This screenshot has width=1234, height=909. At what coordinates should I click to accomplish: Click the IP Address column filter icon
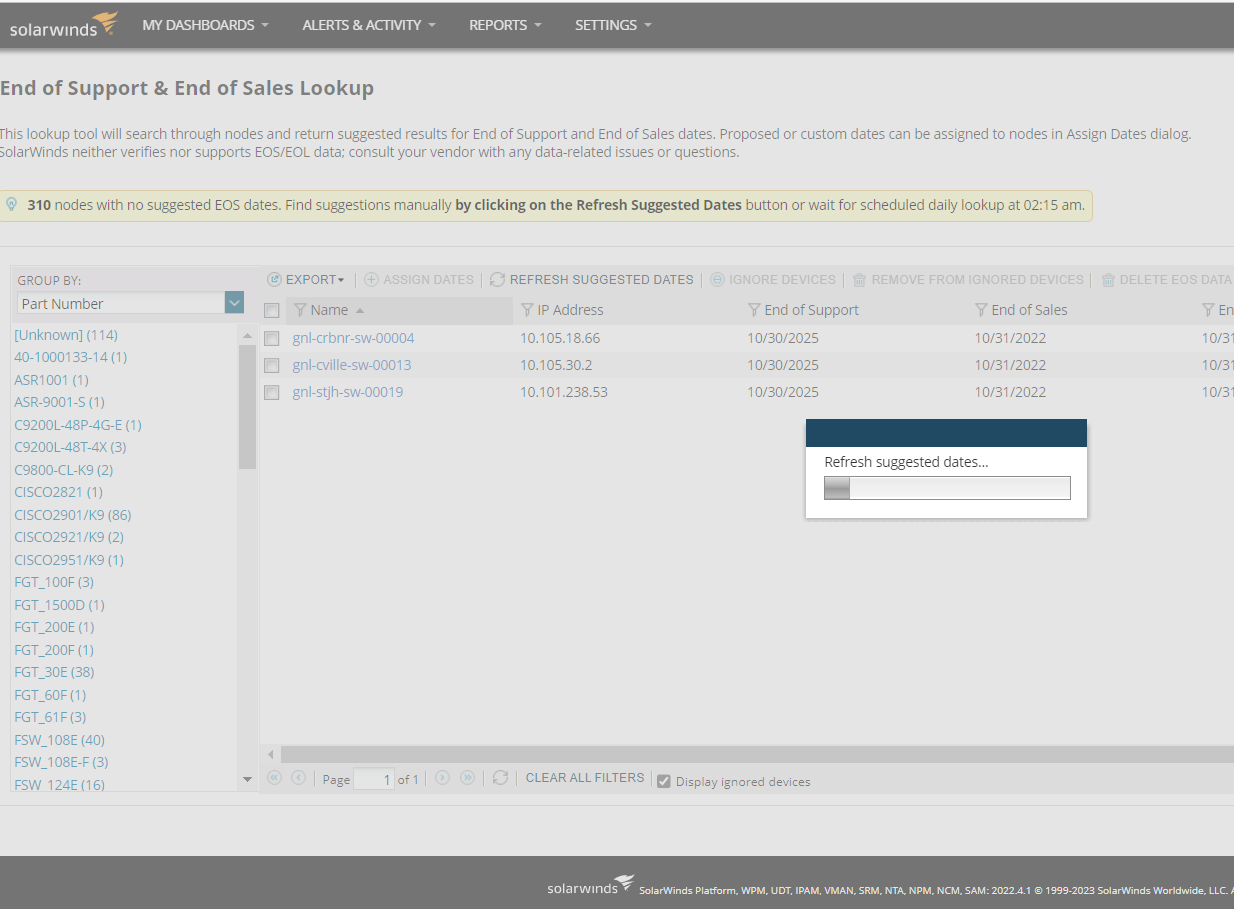coord(527,310)
